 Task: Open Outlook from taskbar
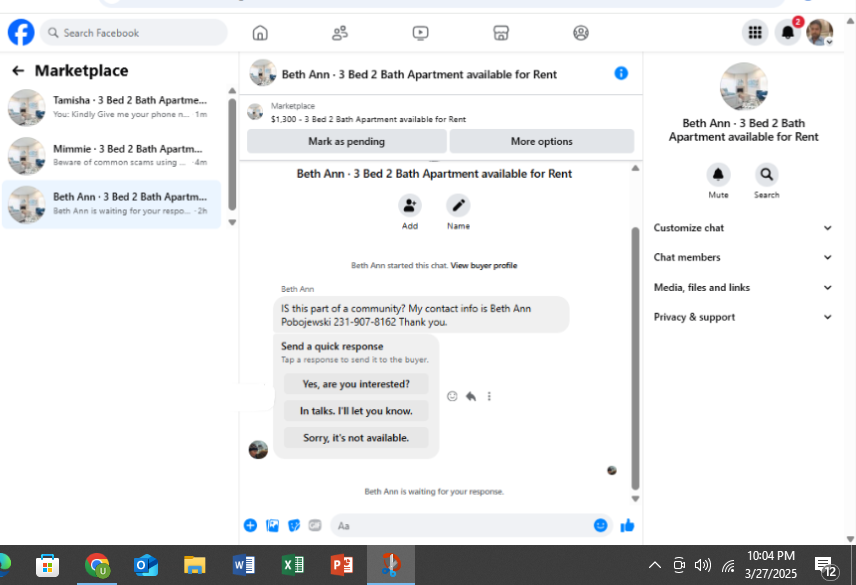[146, 565]
